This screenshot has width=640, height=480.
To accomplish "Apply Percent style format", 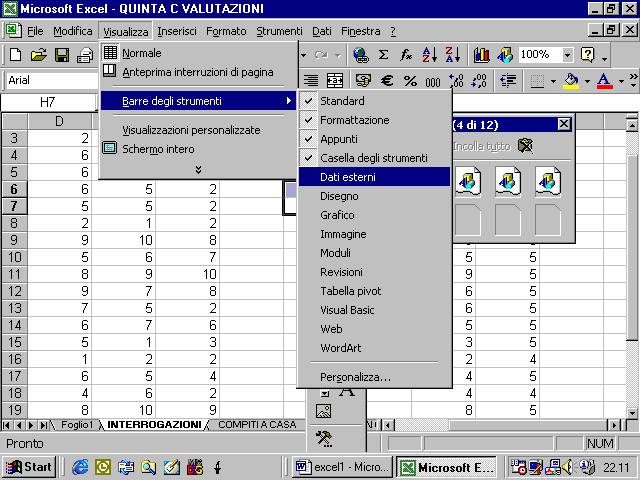I will click(410, 80).
